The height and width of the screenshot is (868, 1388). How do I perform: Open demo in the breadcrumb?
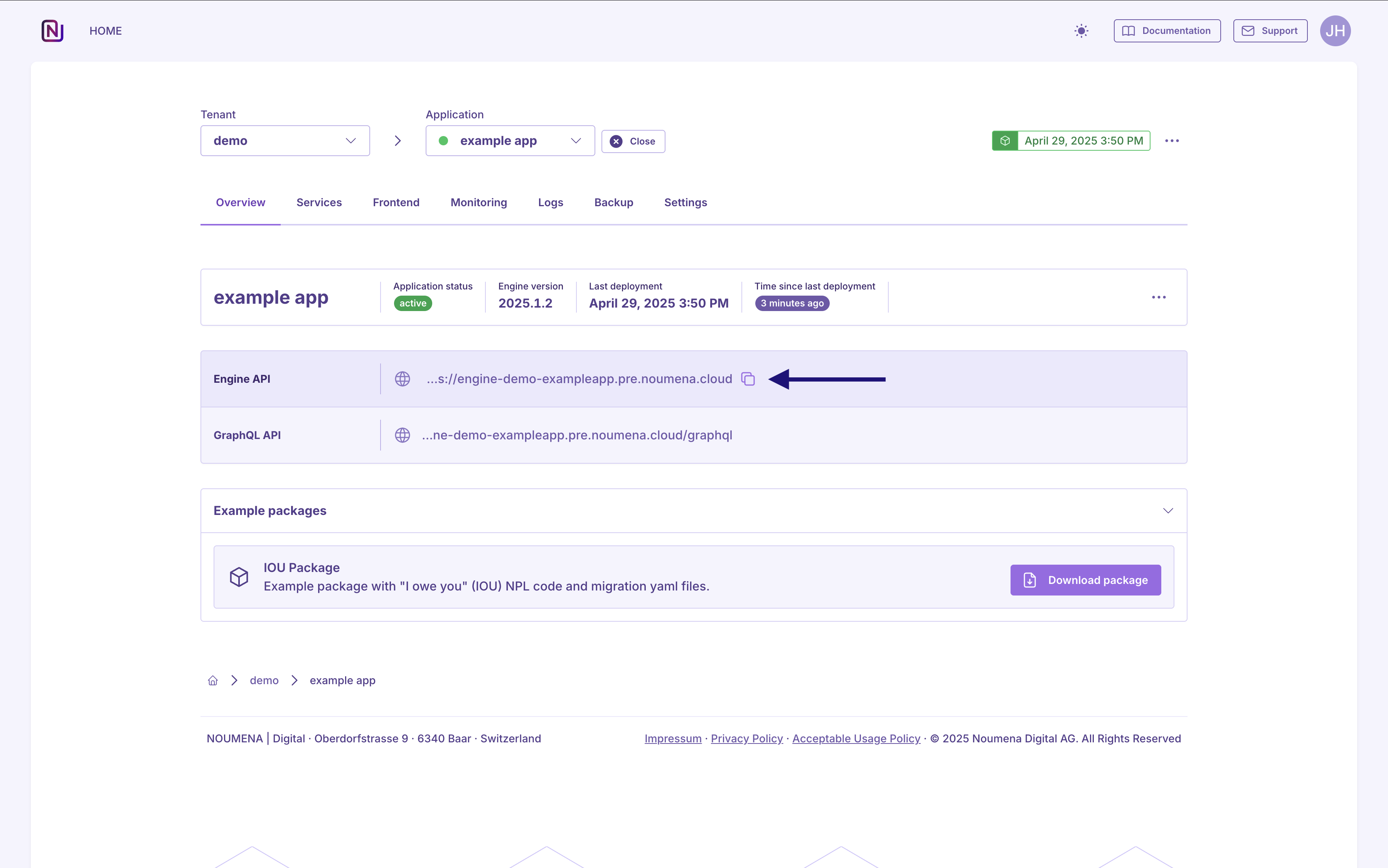(264, 680)
